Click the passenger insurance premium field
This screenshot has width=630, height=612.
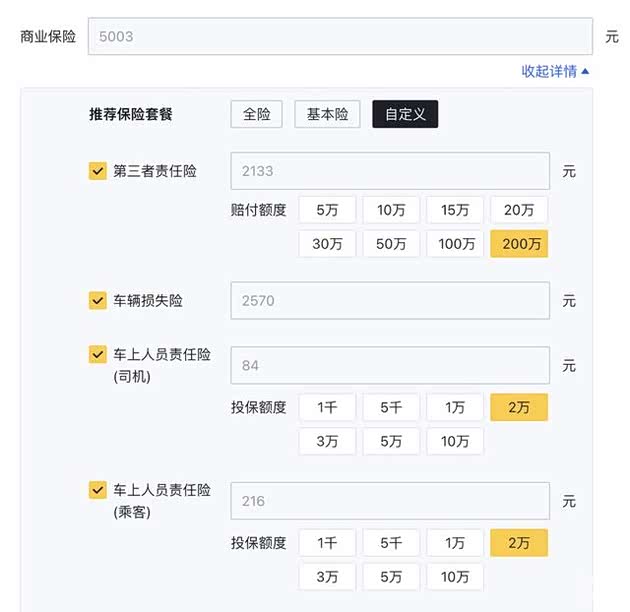[390, 501]
